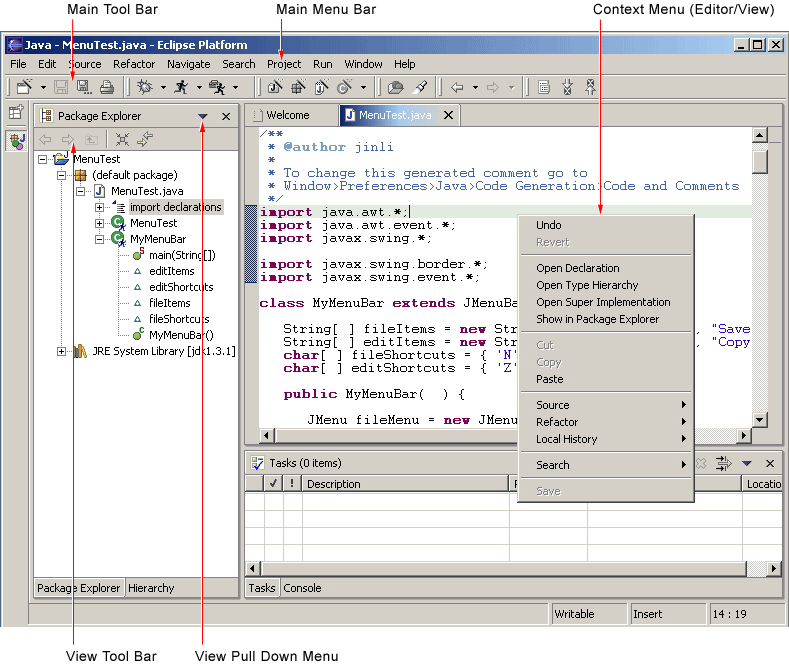The height and width of the screenshot is (664, 789).
Task: Click the Print toolbar icon
Action: click(107, 87)
